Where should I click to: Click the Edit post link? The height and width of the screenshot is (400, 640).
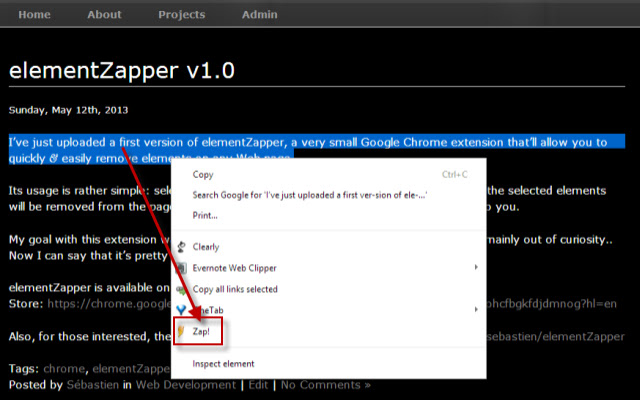pyautogui.click(x=258, y=385)
